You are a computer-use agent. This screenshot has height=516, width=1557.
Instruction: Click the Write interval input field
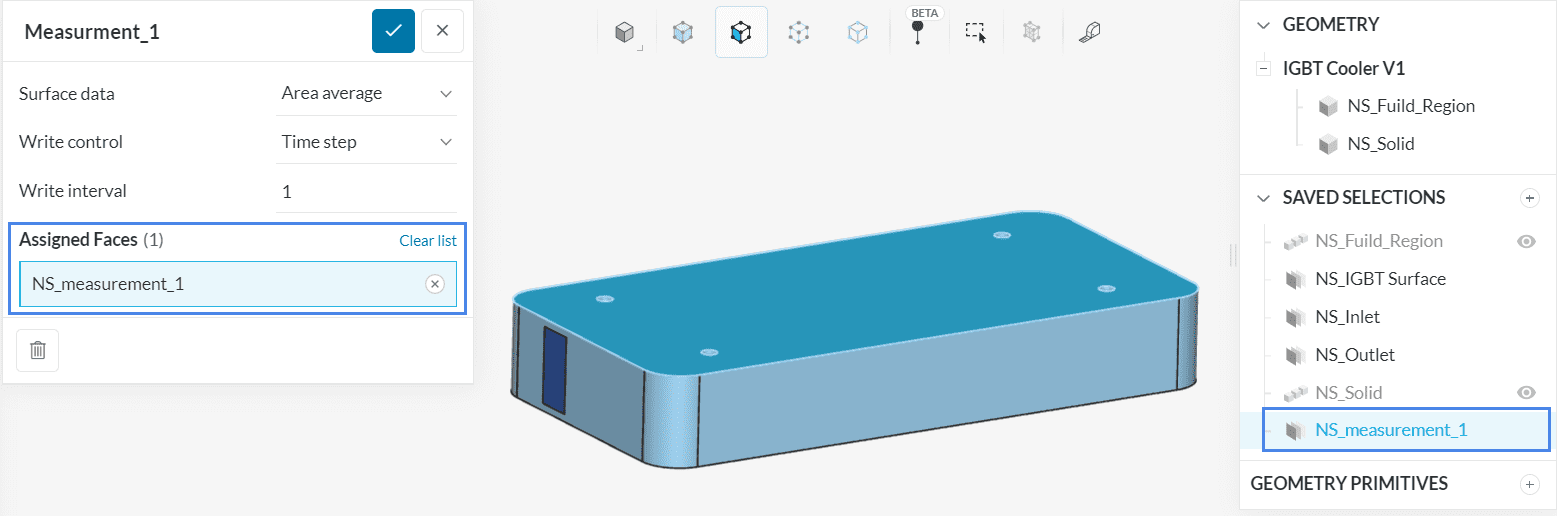[367, 191]
